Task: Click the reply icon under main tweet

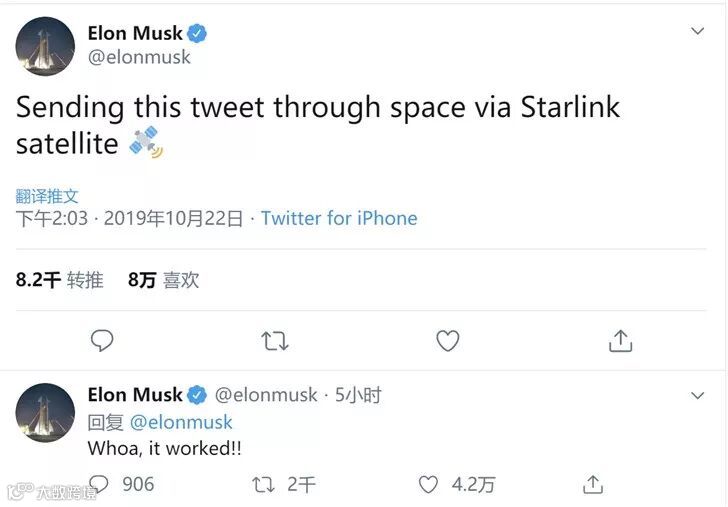Action: [x=102, y=341]
